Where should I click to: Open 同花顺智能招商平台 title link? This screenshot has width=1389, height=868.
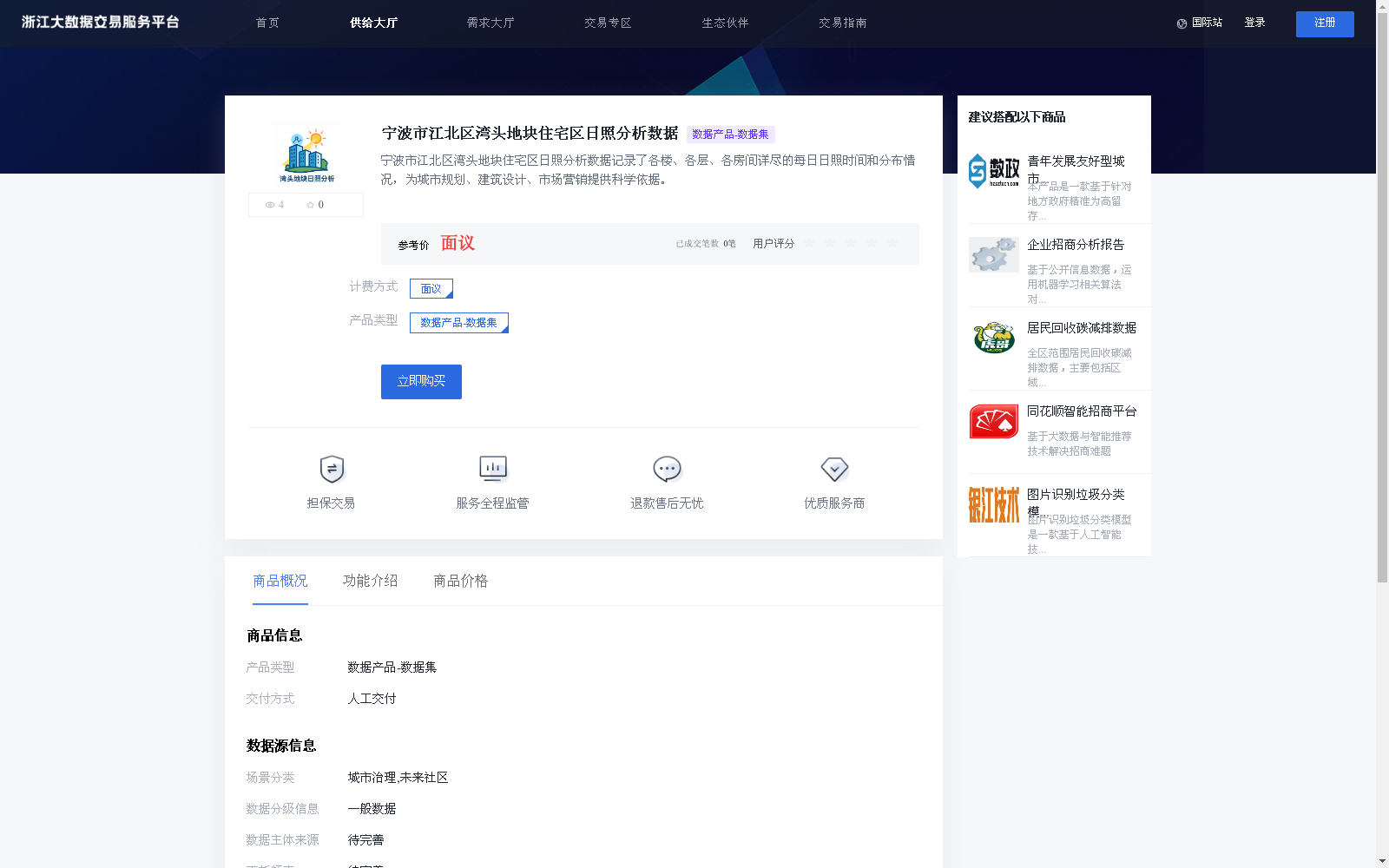click(x=1082, y=411)
